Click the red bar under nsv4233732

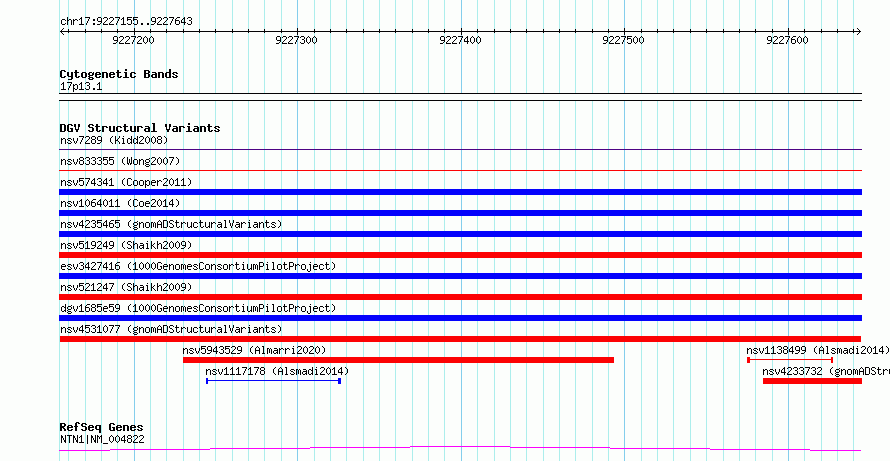(812, 381)
